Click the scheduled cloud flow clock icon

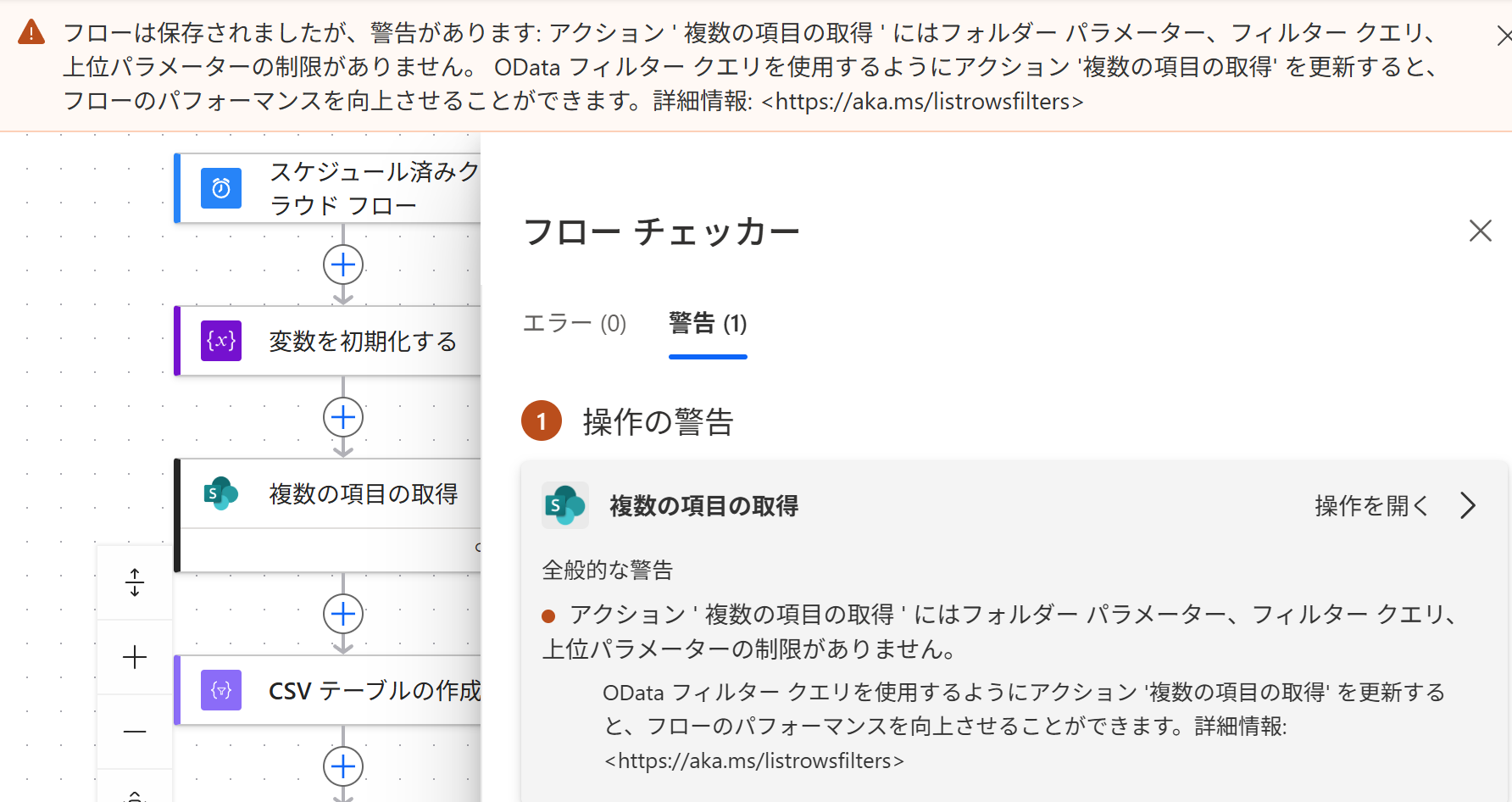[x=221, y=188]
